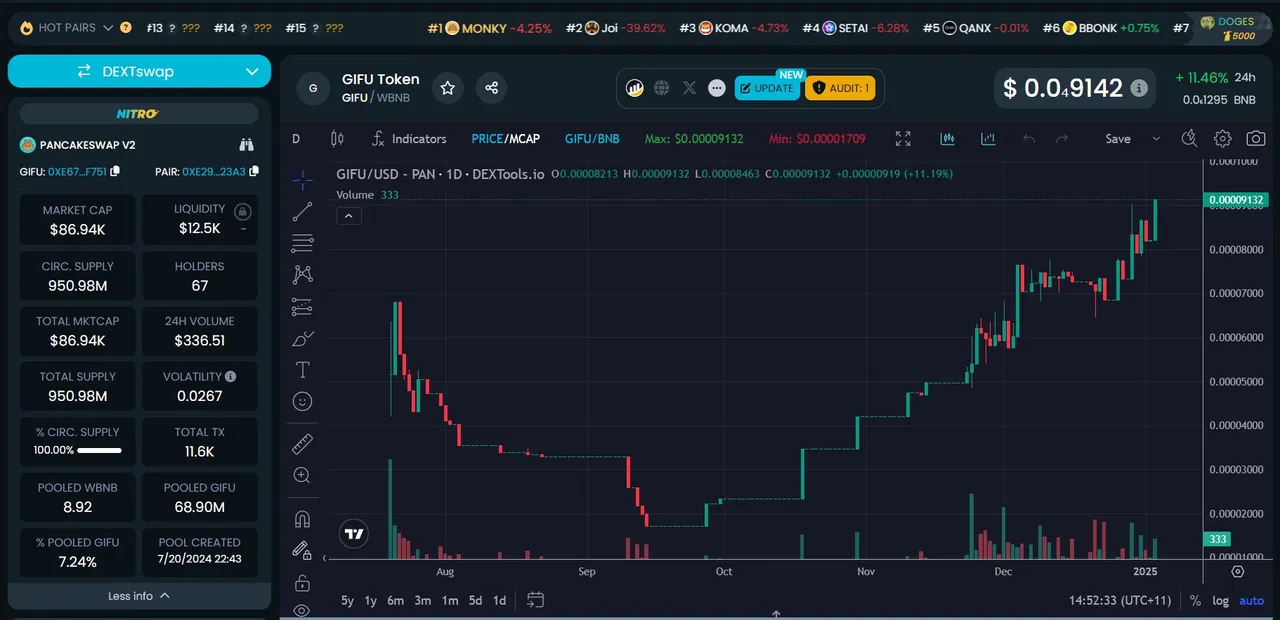Viewport: 1280px width, 620px height.
Task: Select the 6m time range
Action: point(396,600)
